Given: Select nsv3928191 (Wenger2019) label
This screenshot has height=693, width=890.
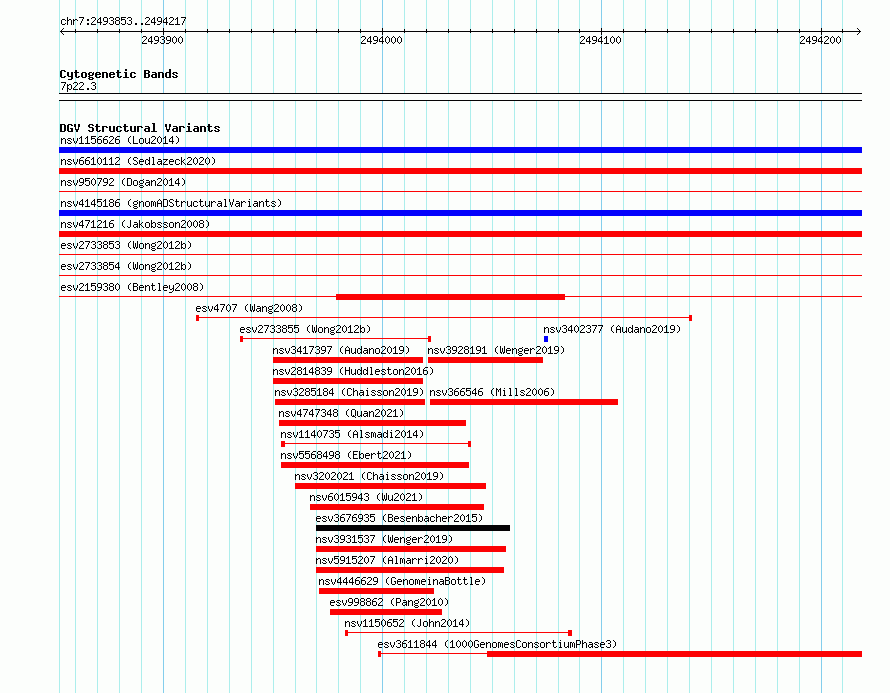Looking at the screenshot, I should tap(496, 350).
